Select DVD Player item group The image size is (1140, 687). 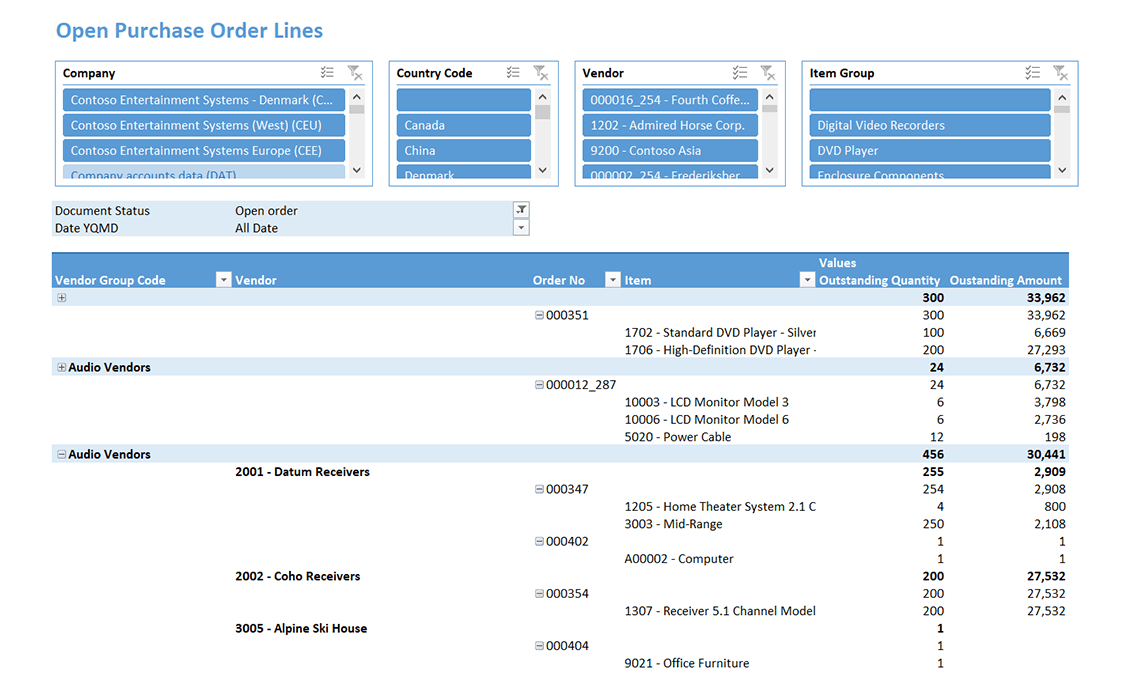(x=930, y=150)
